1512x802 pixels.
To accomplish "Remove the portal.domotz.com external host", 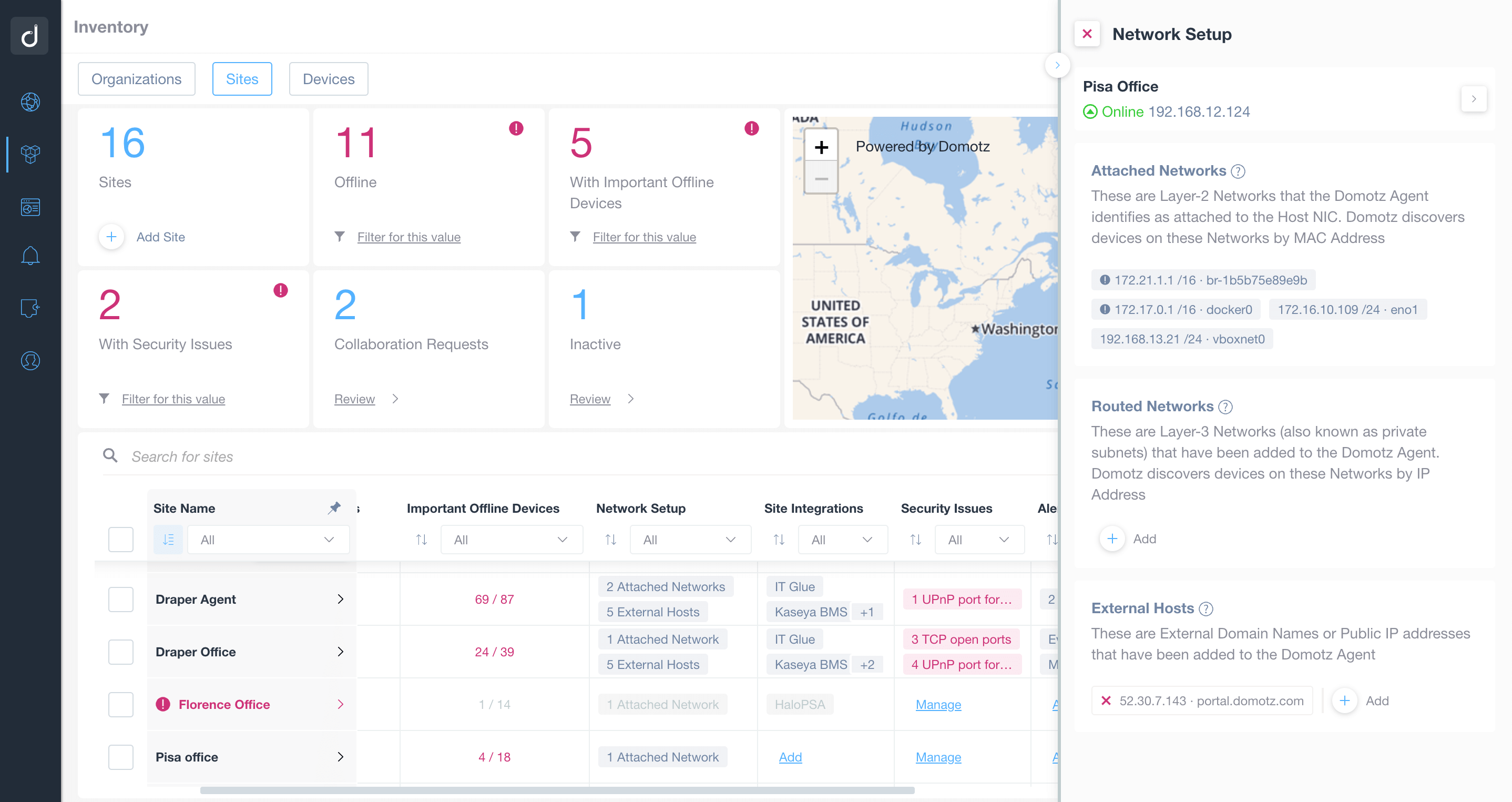I will pyautogui.click(x=1106, y=701).
